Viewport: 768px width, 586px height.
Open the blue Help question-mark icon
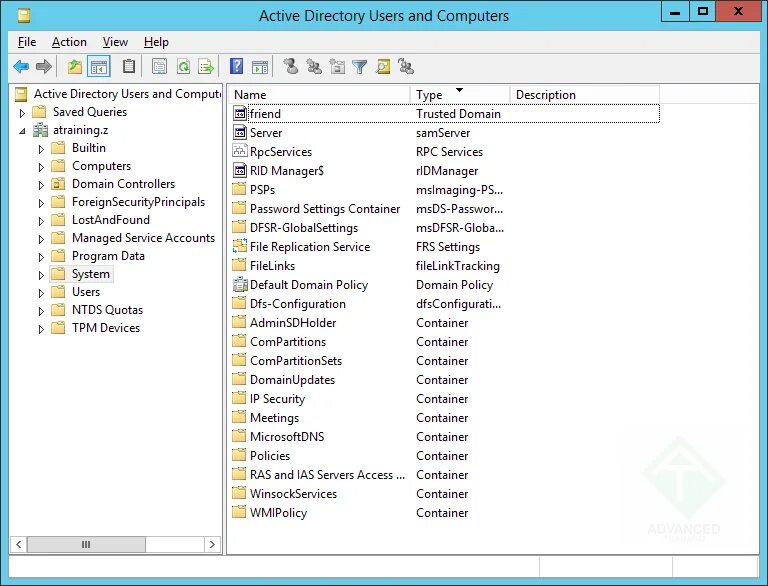237,66
